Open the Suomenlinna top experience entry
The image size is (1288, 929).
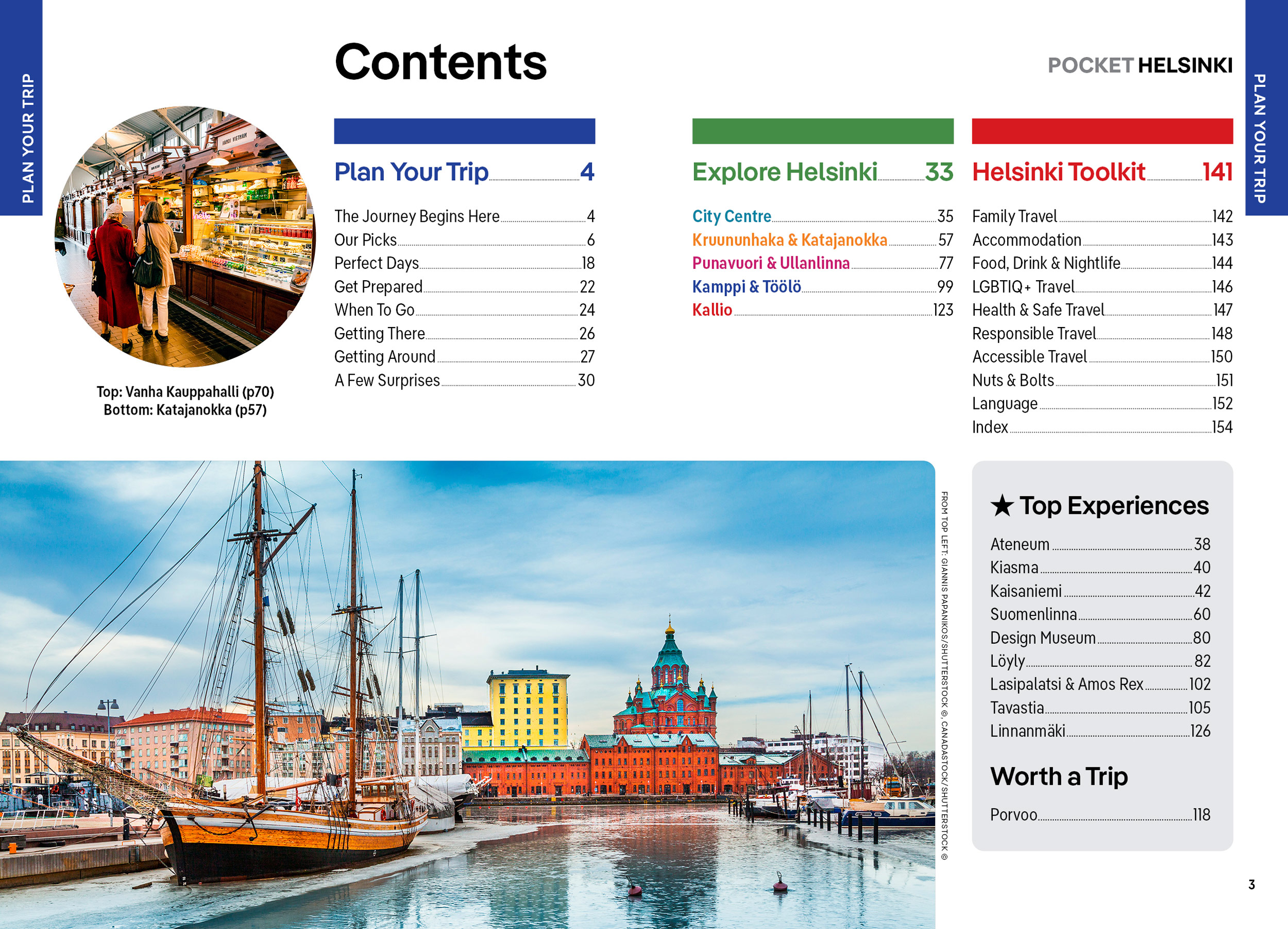tap(1033, 614)
